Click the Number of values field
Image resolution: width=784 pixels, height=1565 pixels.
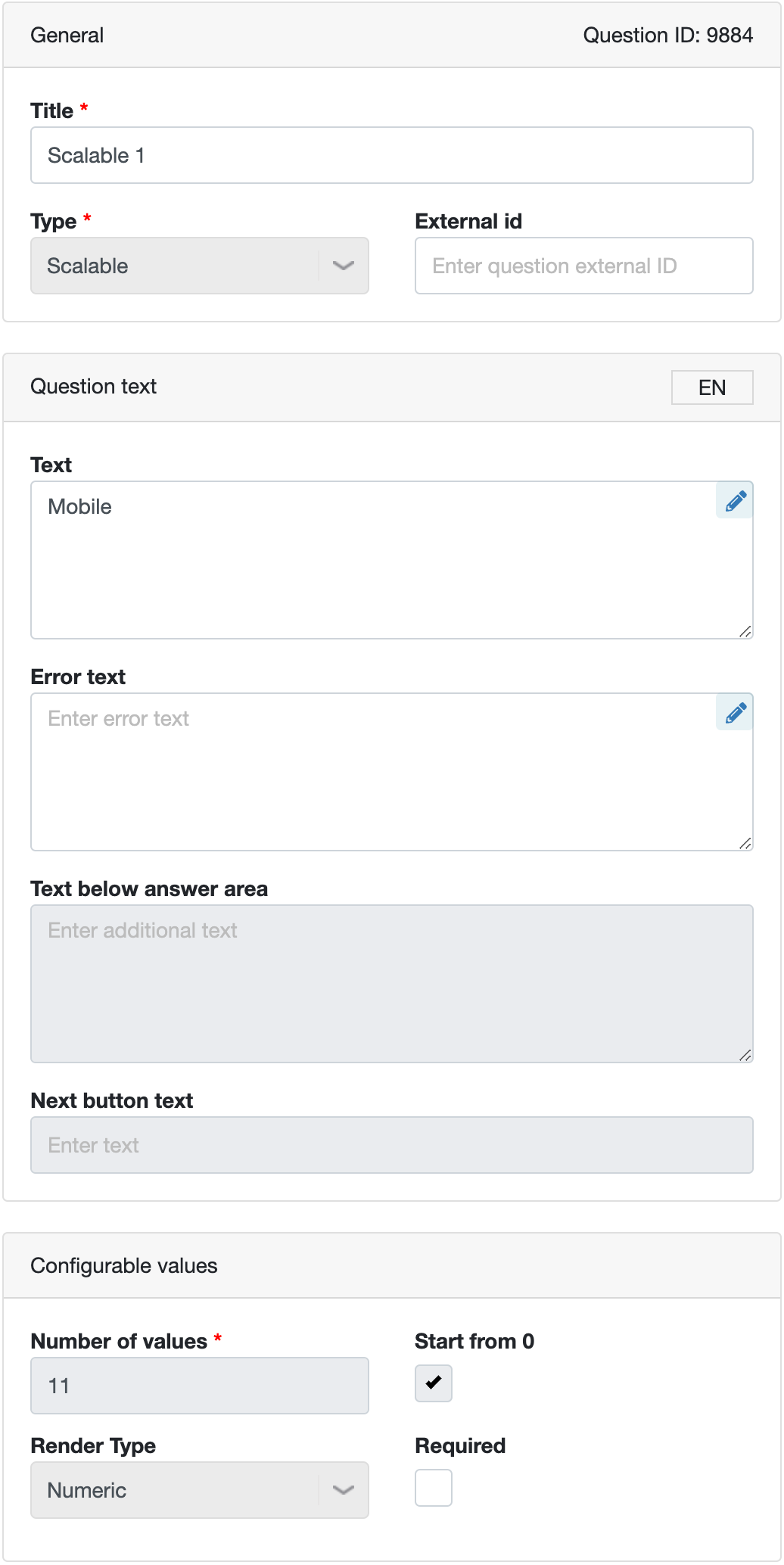click(x=200, y=1386)
